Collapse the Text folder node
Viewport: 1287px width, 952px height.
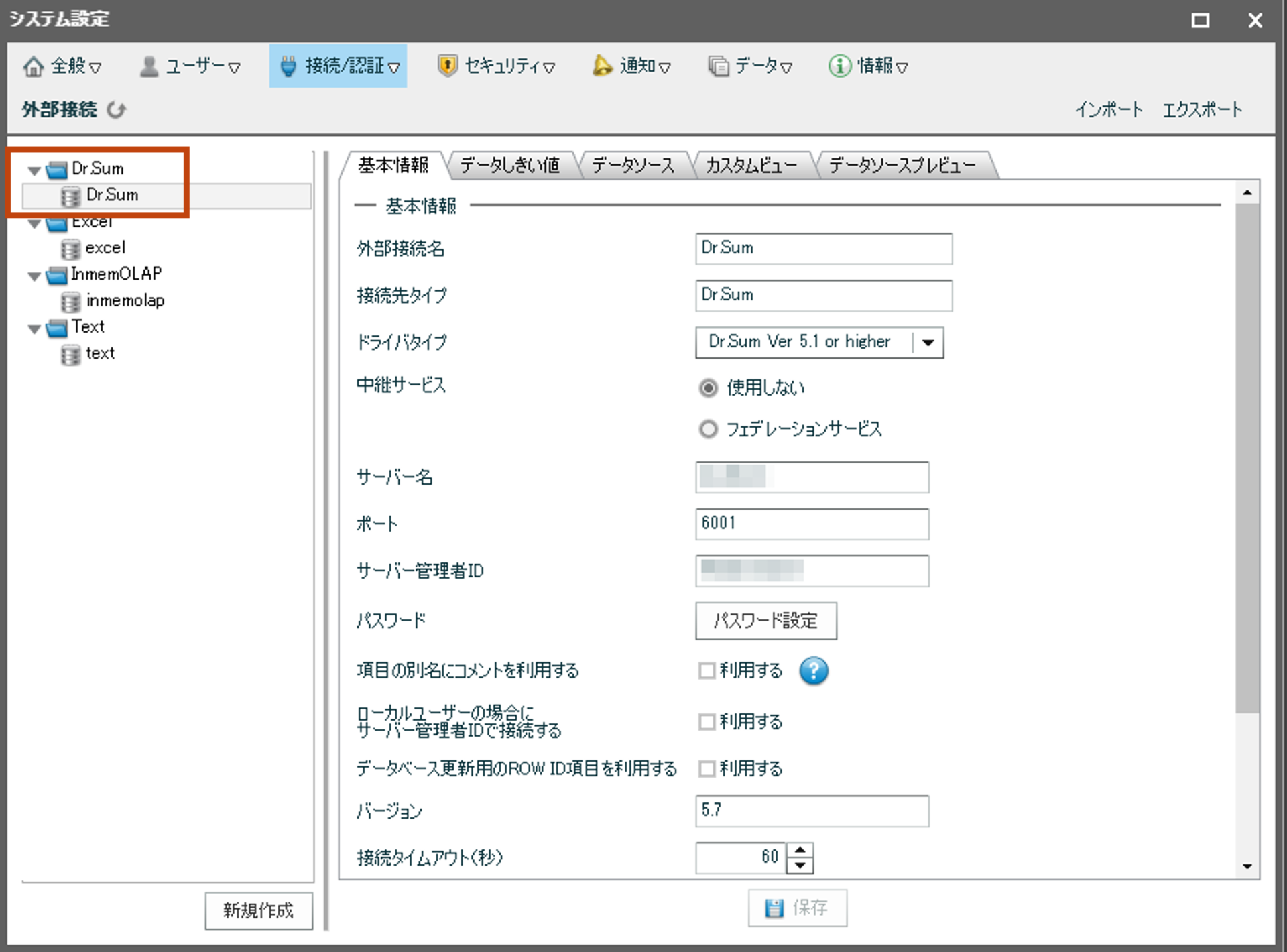[34, 329]
